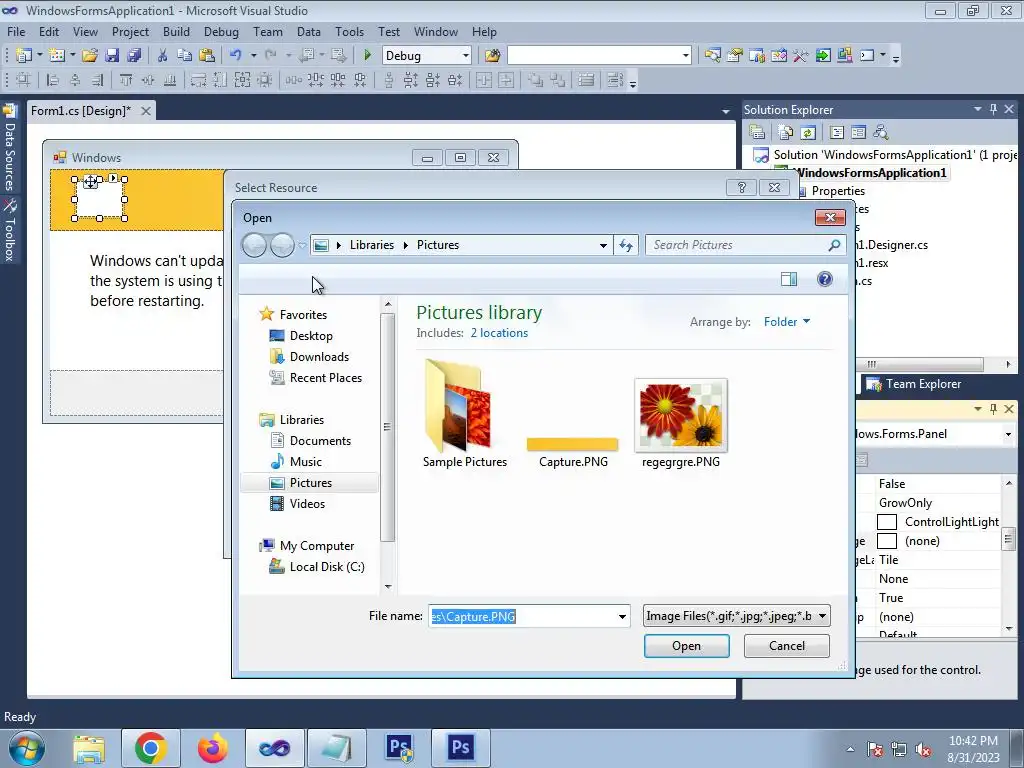Click the Align Tops layout icon
This screenshot has width=1024, height=768.
[x=125, y=80]
